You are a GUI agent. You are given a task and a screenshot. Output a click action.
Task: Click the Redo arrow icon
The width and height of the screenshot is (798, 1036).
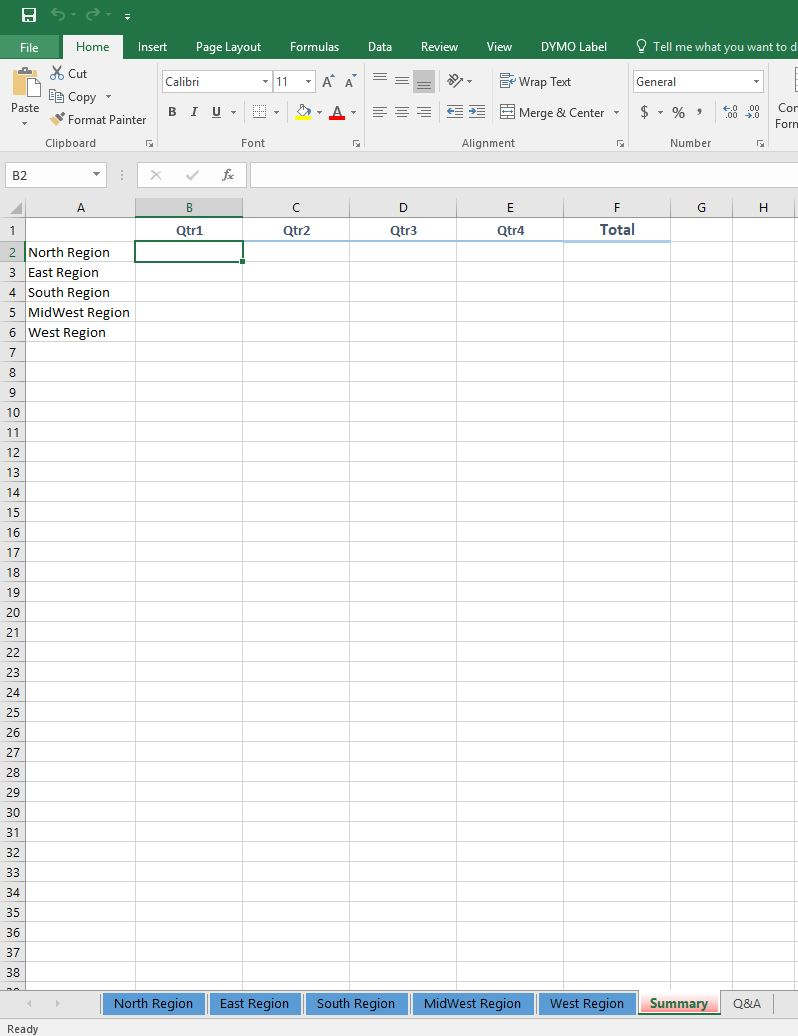pyautogui.click(x=93, y=15)
